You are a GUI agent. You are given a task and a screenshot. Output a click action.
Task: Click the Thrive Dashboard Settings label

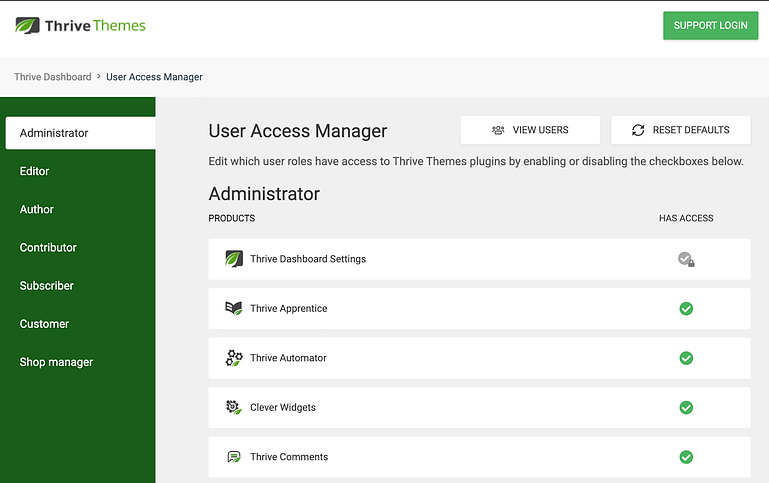coord(308,259)
